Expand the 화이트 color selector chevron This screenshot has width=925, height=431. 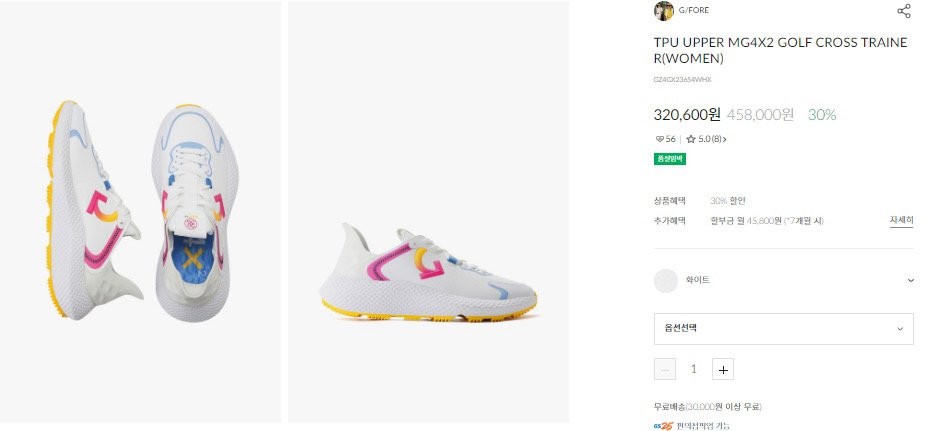(910, 281)
